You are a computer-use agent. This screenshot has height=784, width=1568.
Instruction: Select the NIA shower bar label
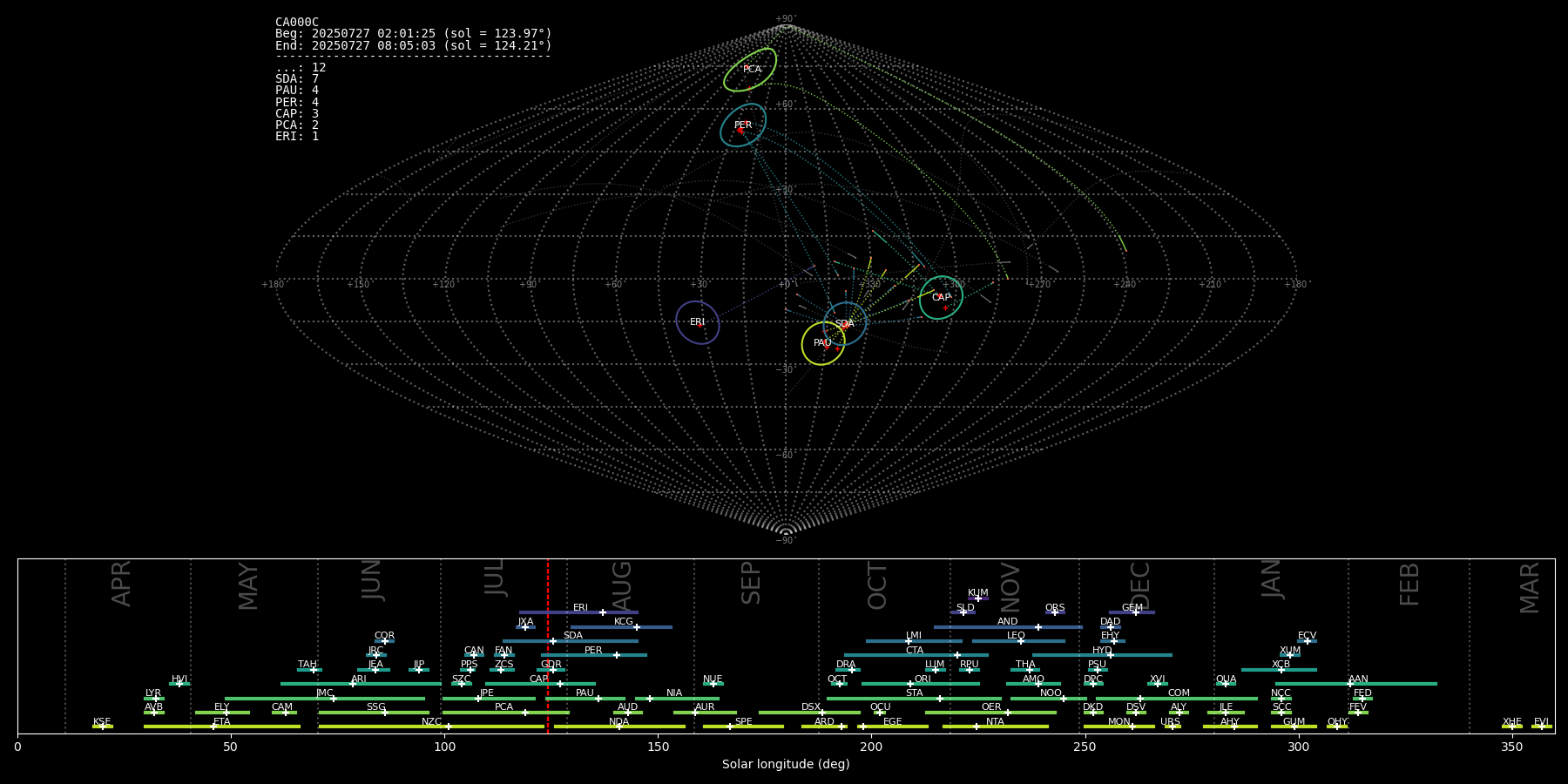click(x=674, y=693)
